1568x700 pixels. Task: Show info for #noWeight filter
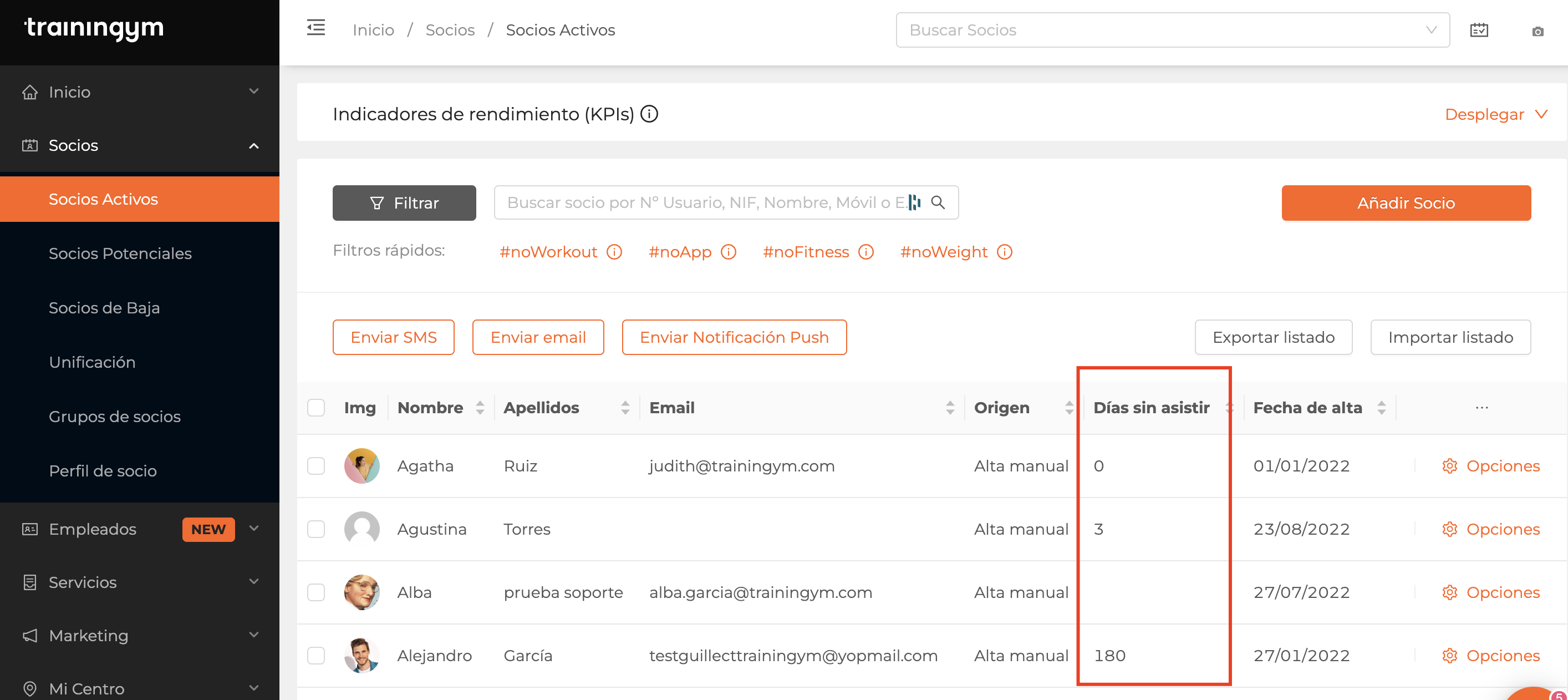pyautogui.click(x=1004, y=252)
